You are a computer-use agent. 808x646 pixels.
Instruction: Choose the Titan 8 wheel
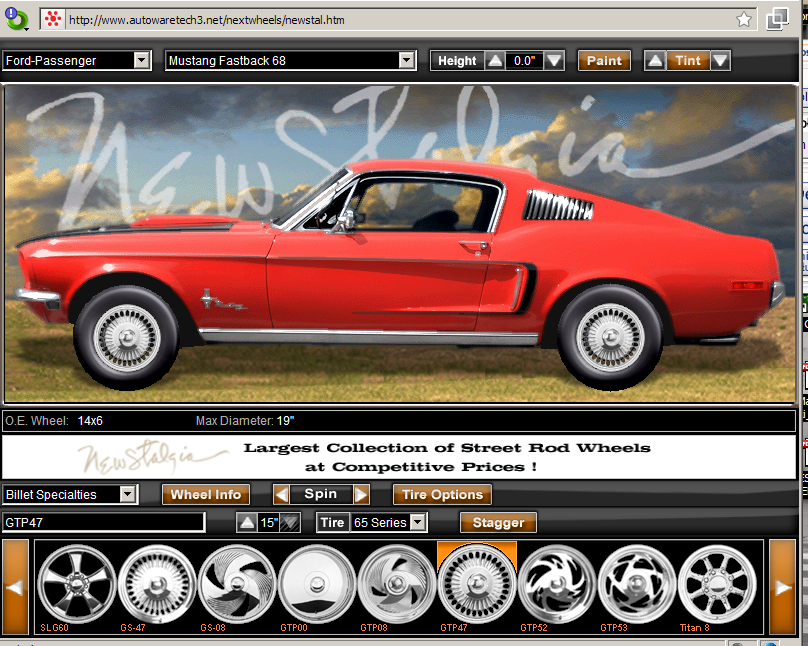click(717, 585)
